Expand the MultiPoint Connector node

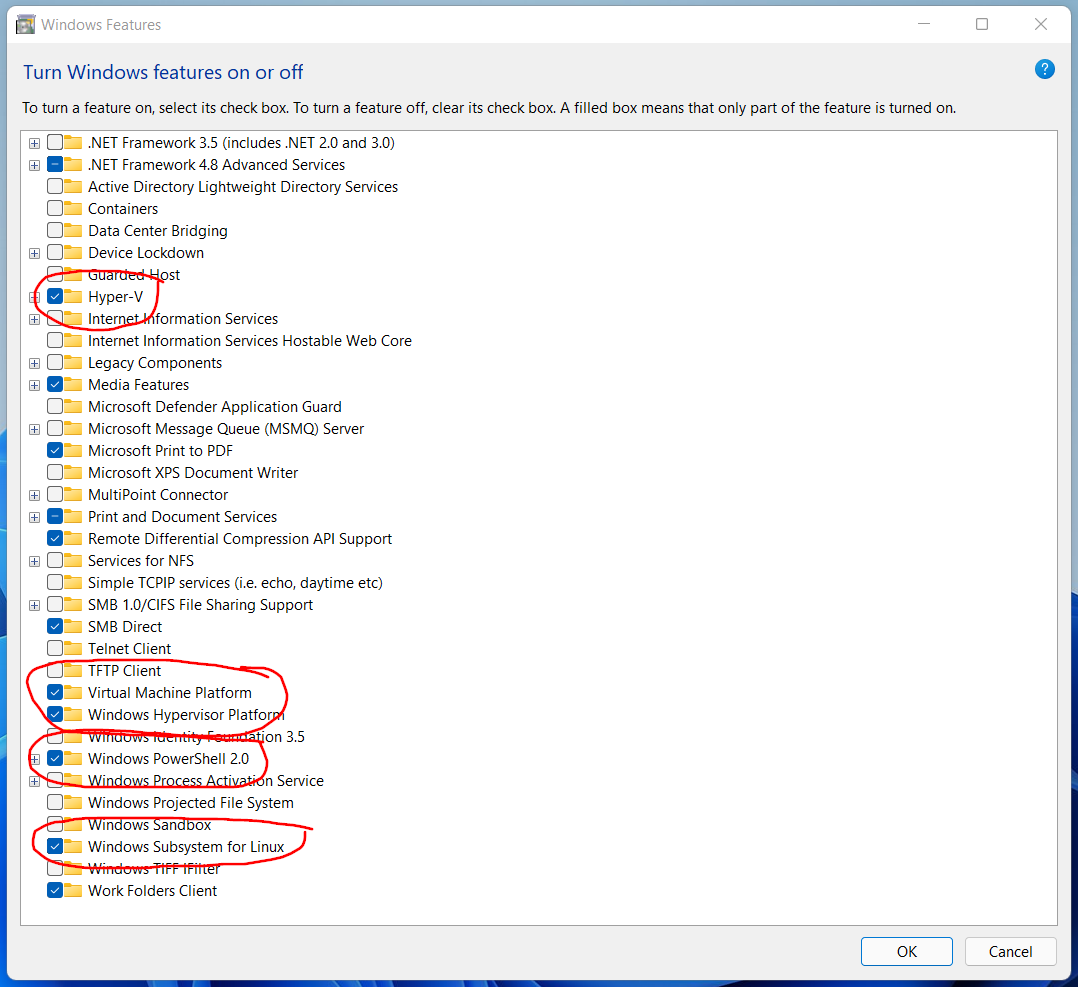click(34, 495)
